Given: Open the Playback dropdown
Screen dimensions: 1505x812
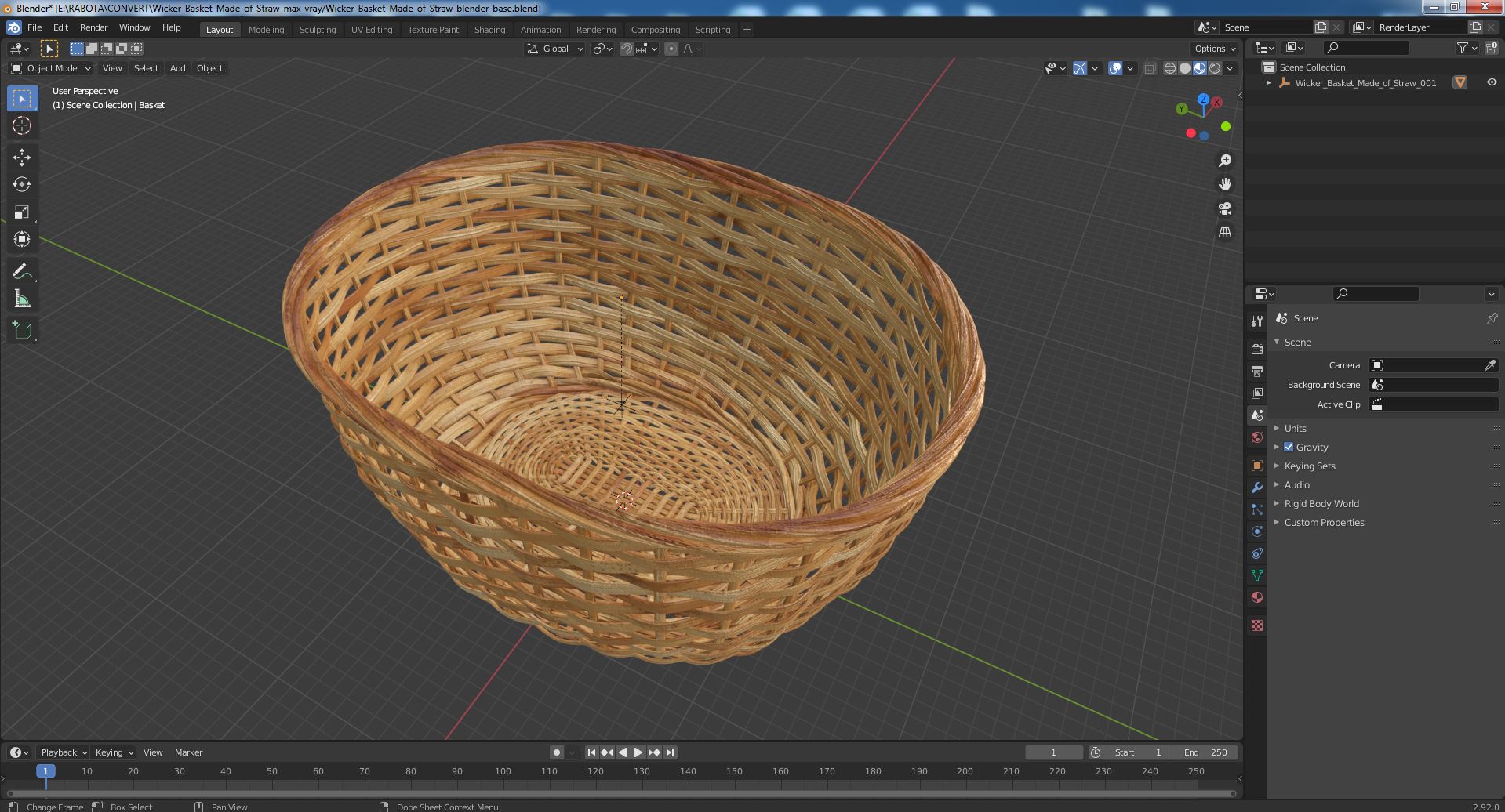Looking at the screenshot, I should [63, 752].
